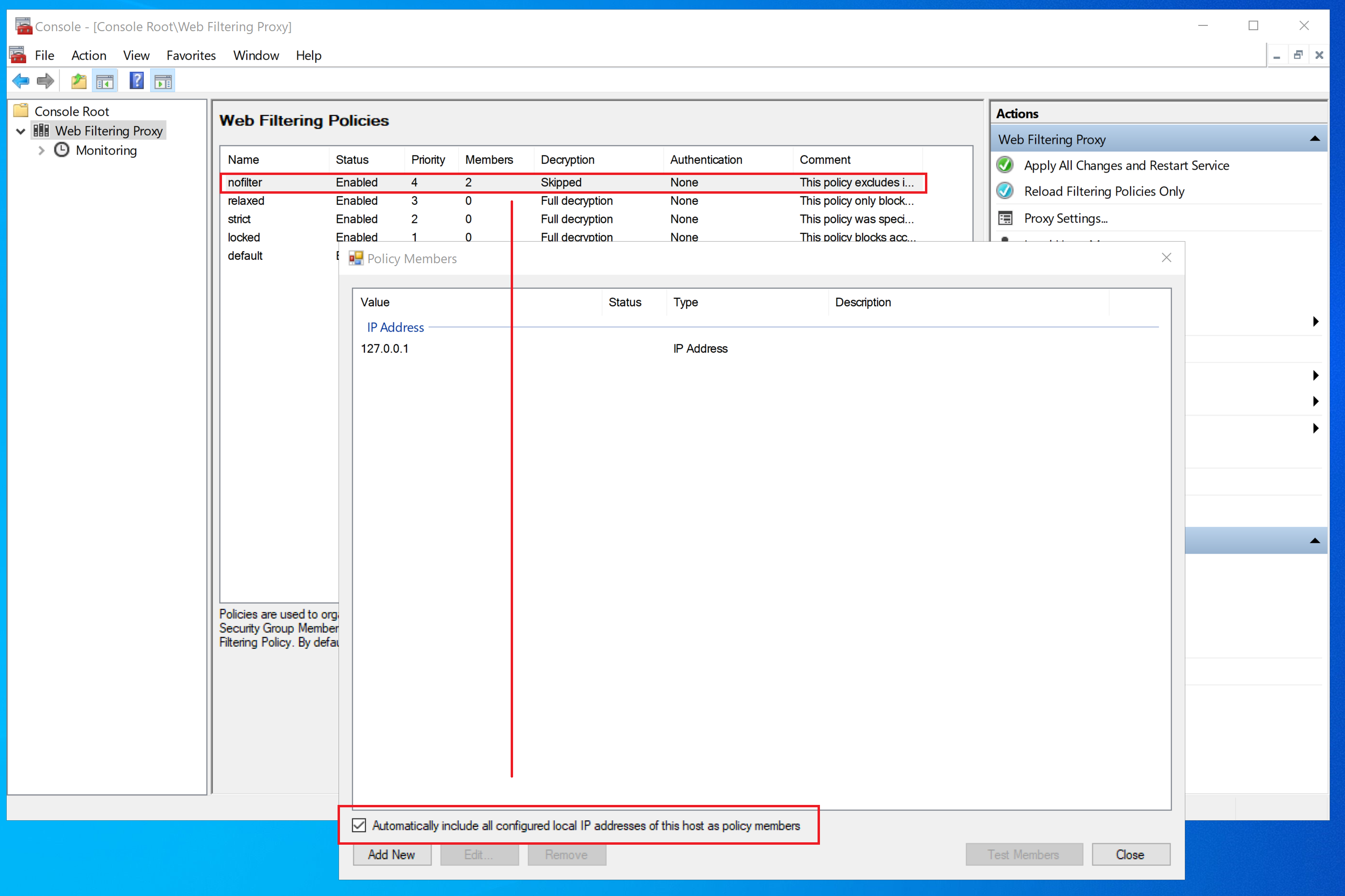The width and height of the screenshot is (1345, 896).
Task: Select the relaxed policy row
Action: tap(572, 200)
